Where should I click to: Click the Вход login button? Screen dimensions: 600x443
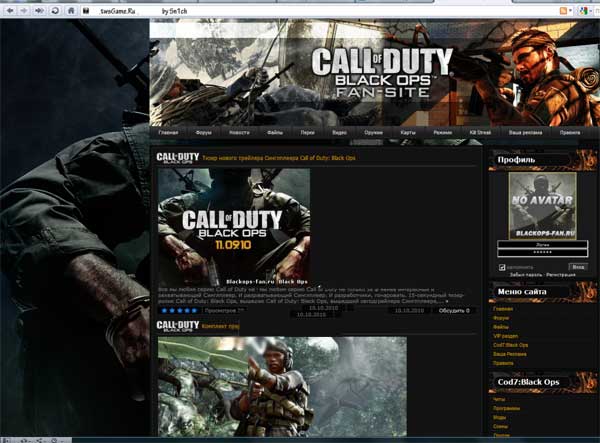click(x=578, y=267)
